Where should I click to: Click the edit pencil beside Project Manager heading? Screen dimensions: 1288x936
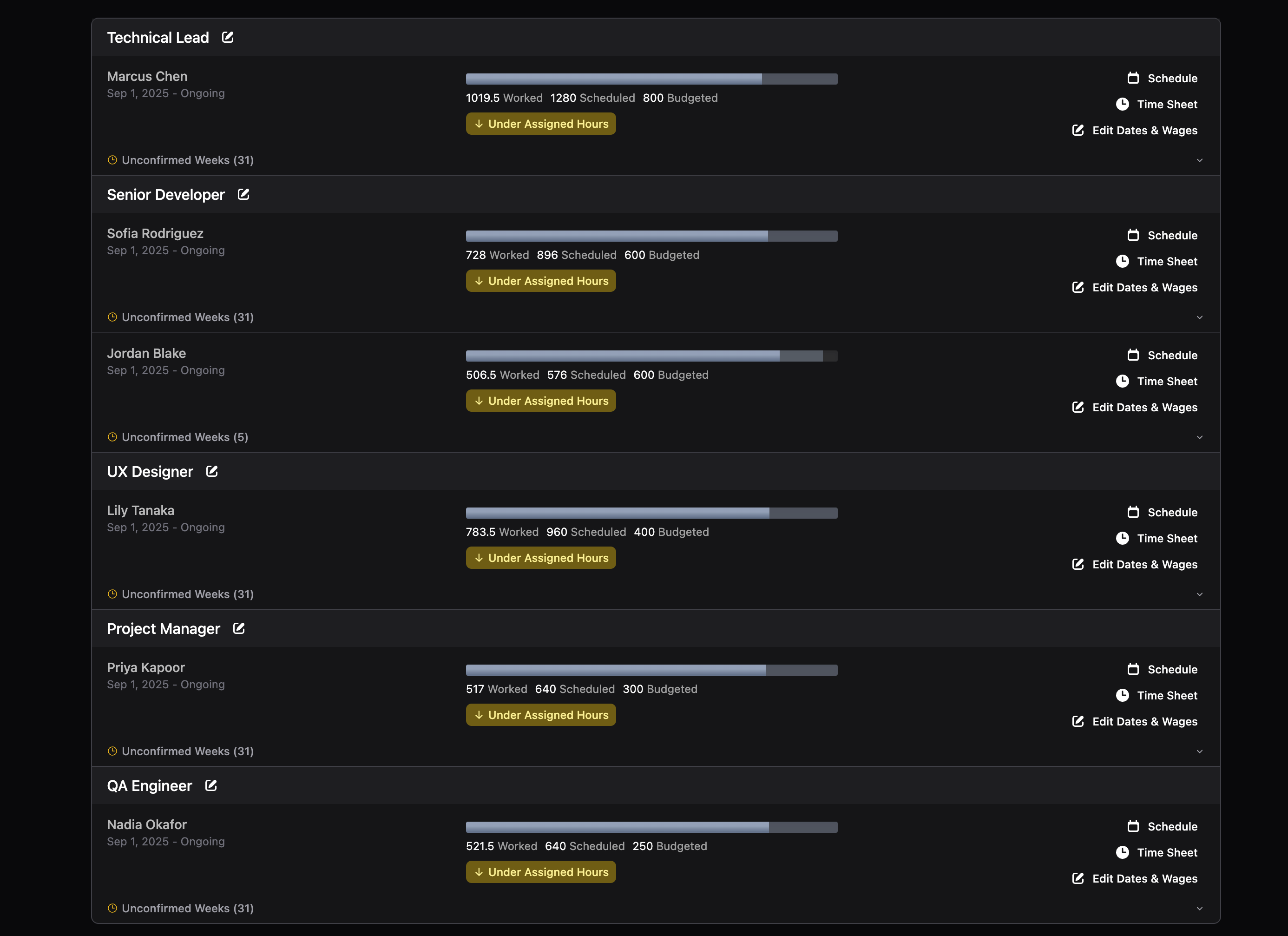pos(238,629)
